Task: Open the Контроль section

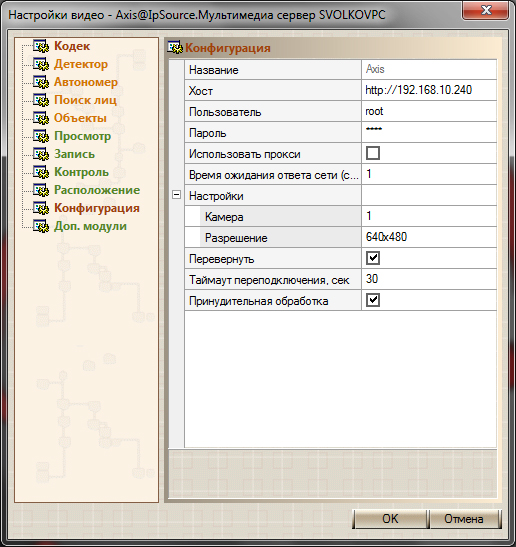Action: click(x=82, y=172)
